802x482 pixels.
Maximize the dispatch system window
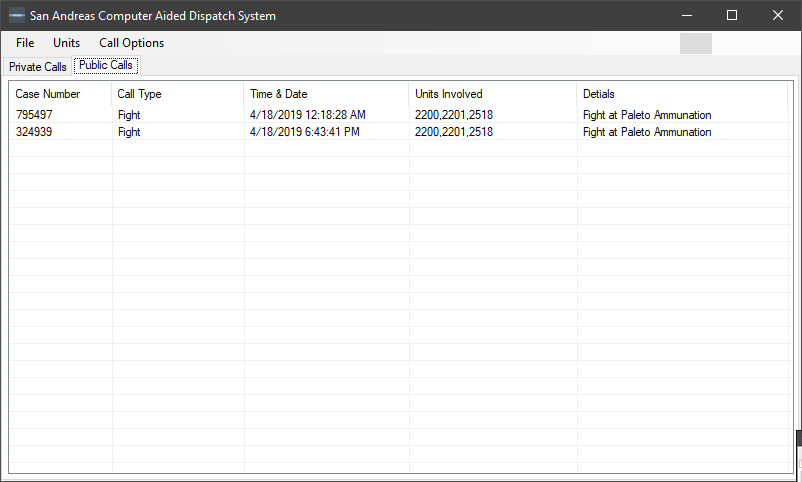(732, 16)
